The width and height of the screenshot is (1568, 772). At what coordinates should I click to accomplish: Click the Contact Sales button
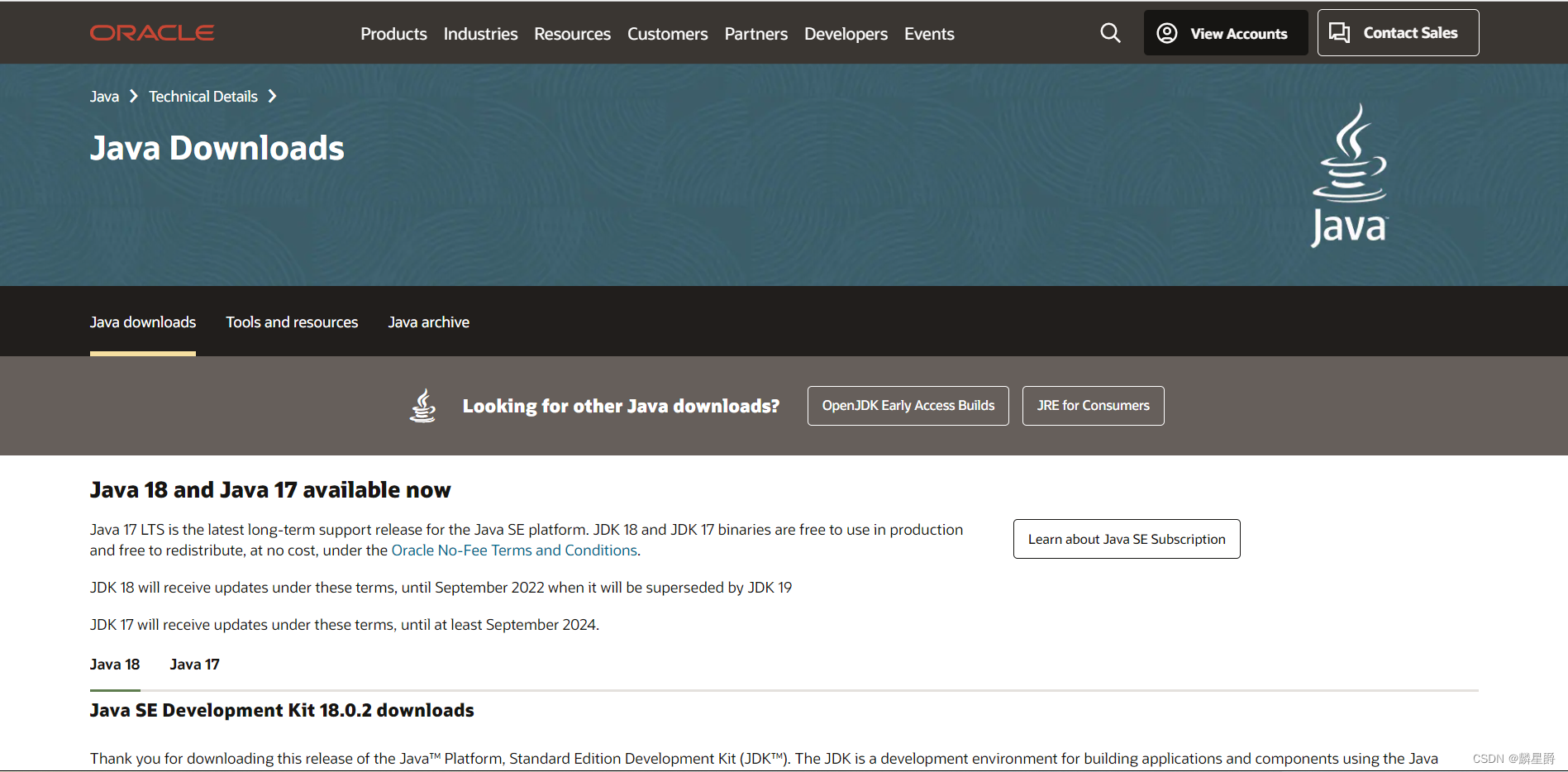coord(1398,33)
